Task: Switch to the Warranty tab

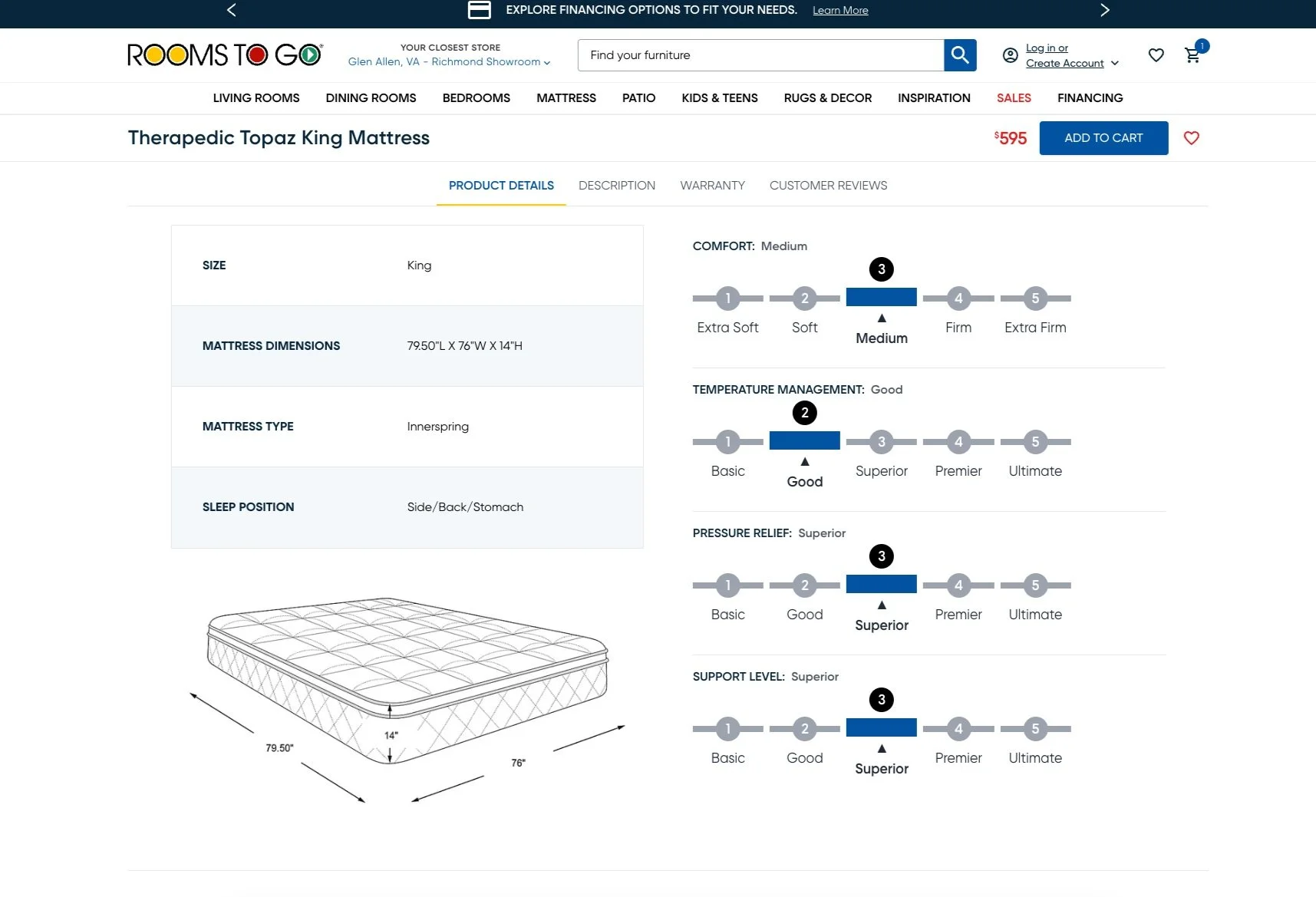Action: [712, 186]
